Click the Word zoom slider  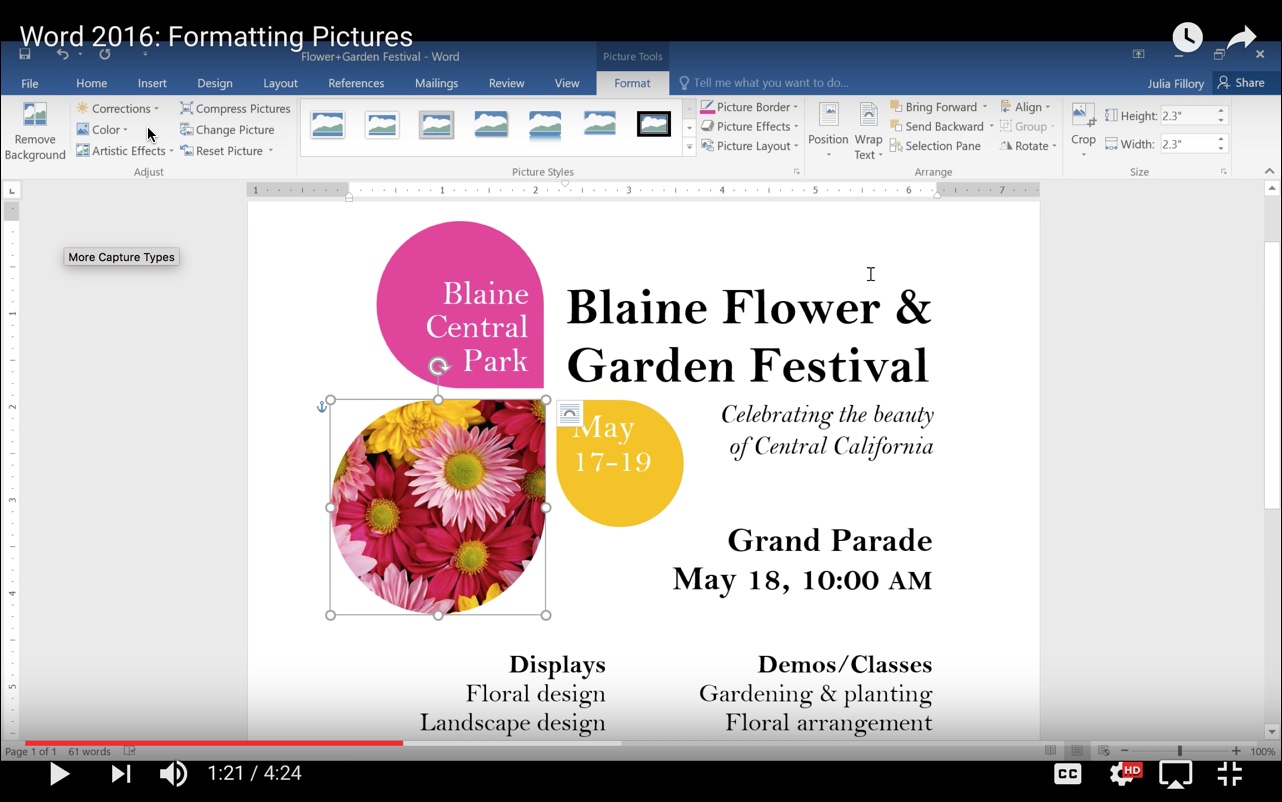[1179, 751]
